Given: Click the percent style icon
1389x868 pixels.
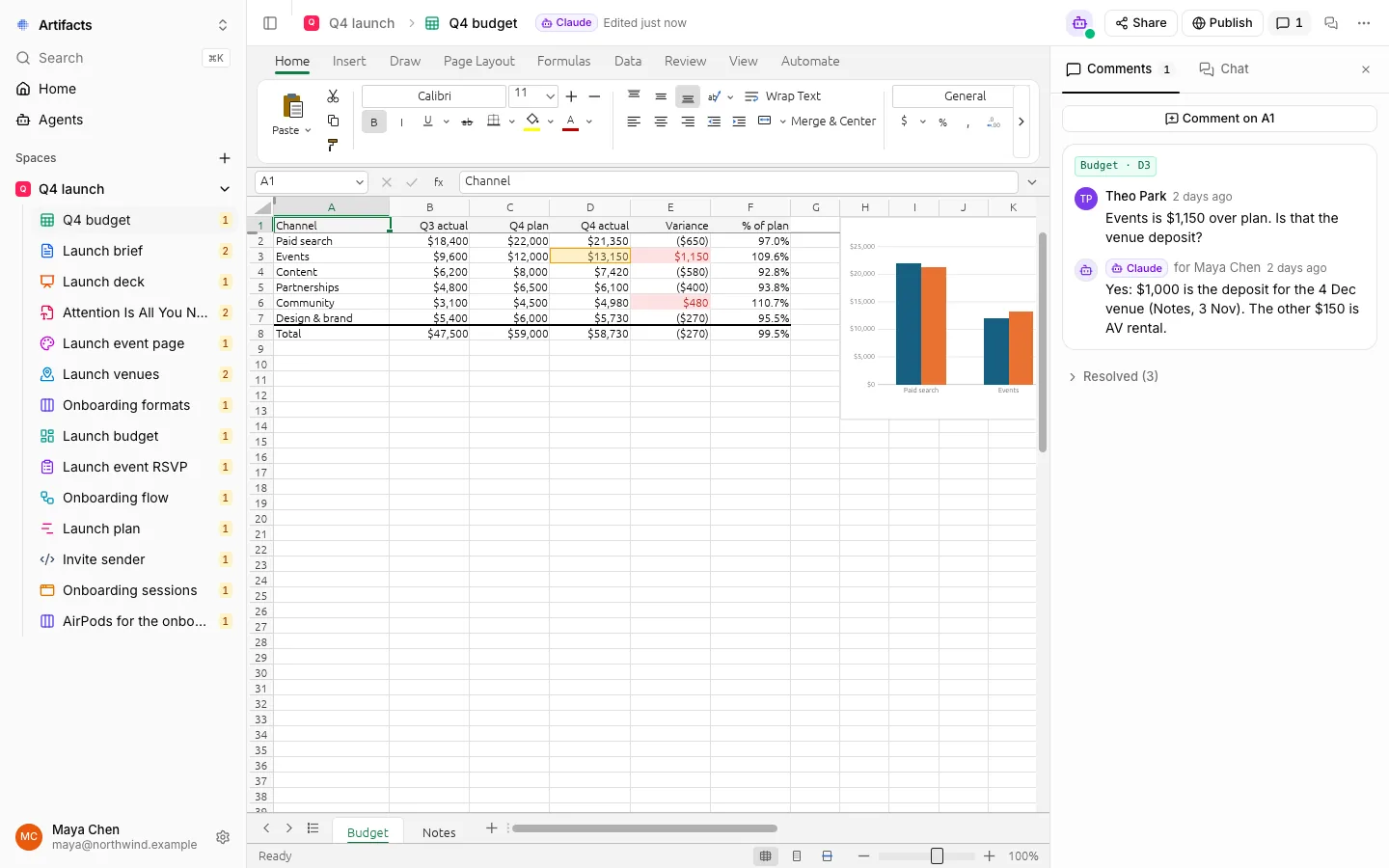Looking at the screenshot, I should tap(942, 122).
